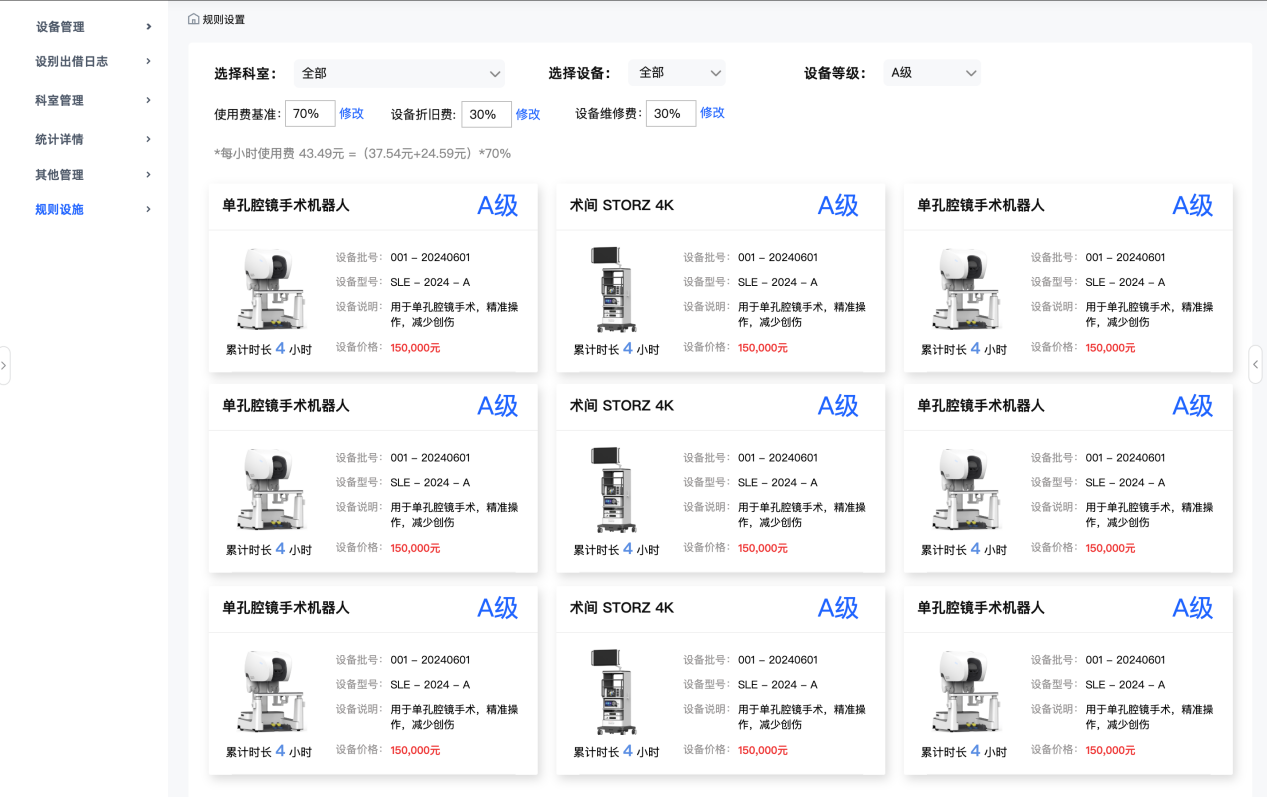Screen dimensions: 1267x797
Task: Click the 其他管理 chevron arrow
Action: pos(148,175)
